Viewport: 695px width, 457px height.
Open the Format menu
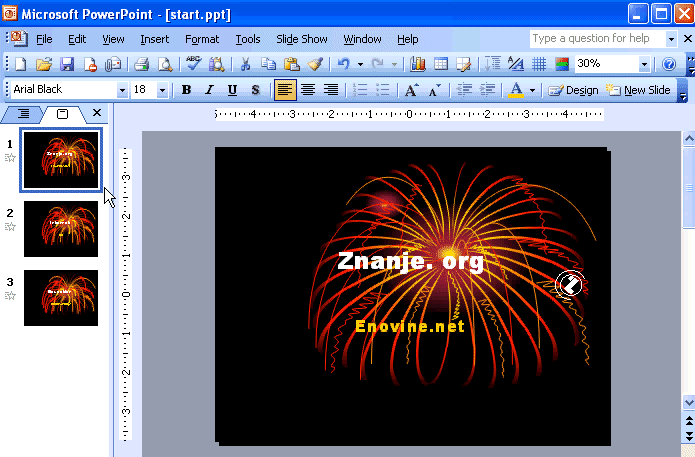pyautogui.click(x=202, y=39)
